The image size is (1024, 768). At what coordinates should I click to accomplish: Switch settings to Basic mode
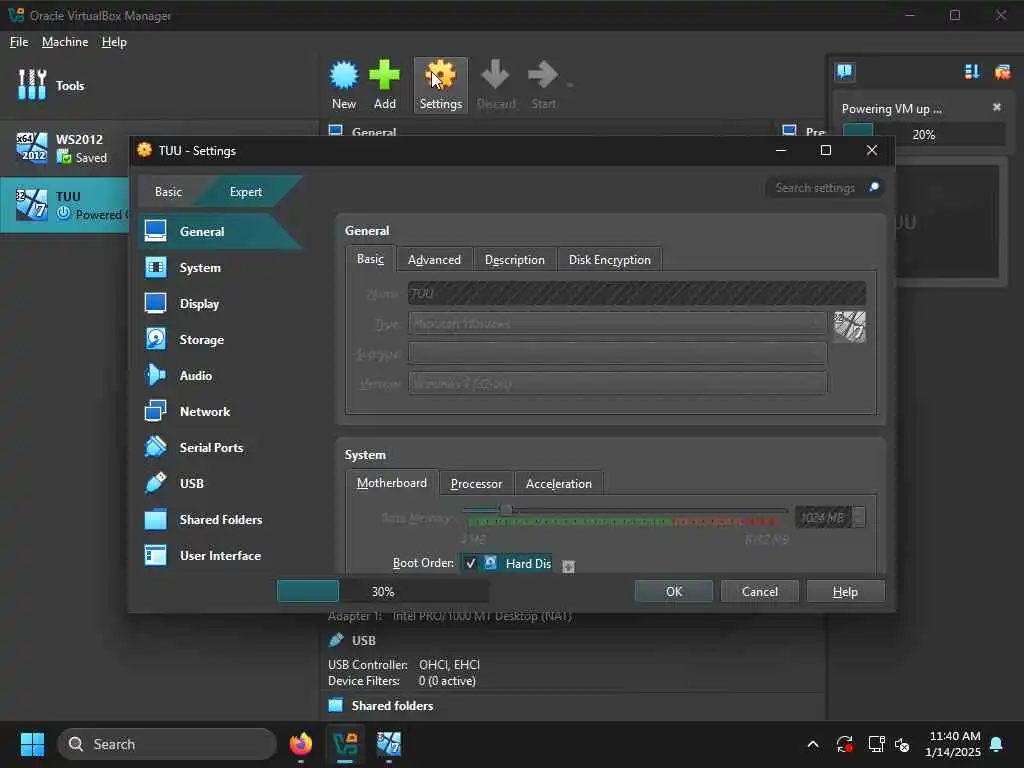tap(168, 191)
